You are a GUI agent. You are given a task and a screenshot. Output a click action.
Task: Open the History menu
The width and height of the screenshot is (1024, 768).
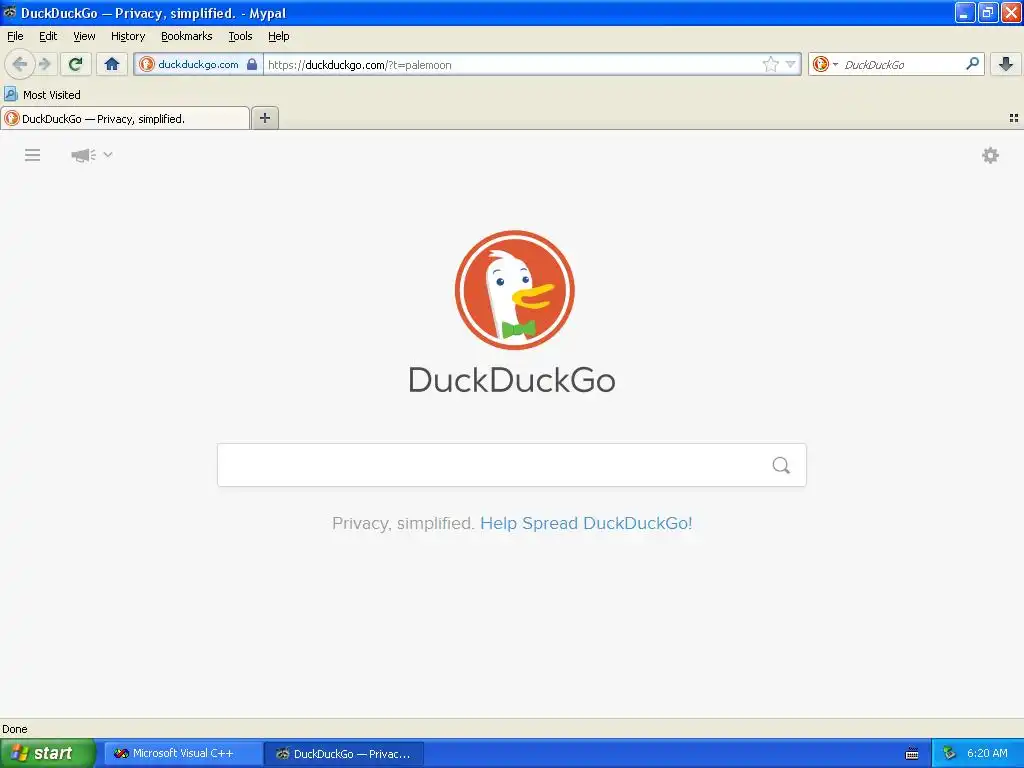point(128,36)
